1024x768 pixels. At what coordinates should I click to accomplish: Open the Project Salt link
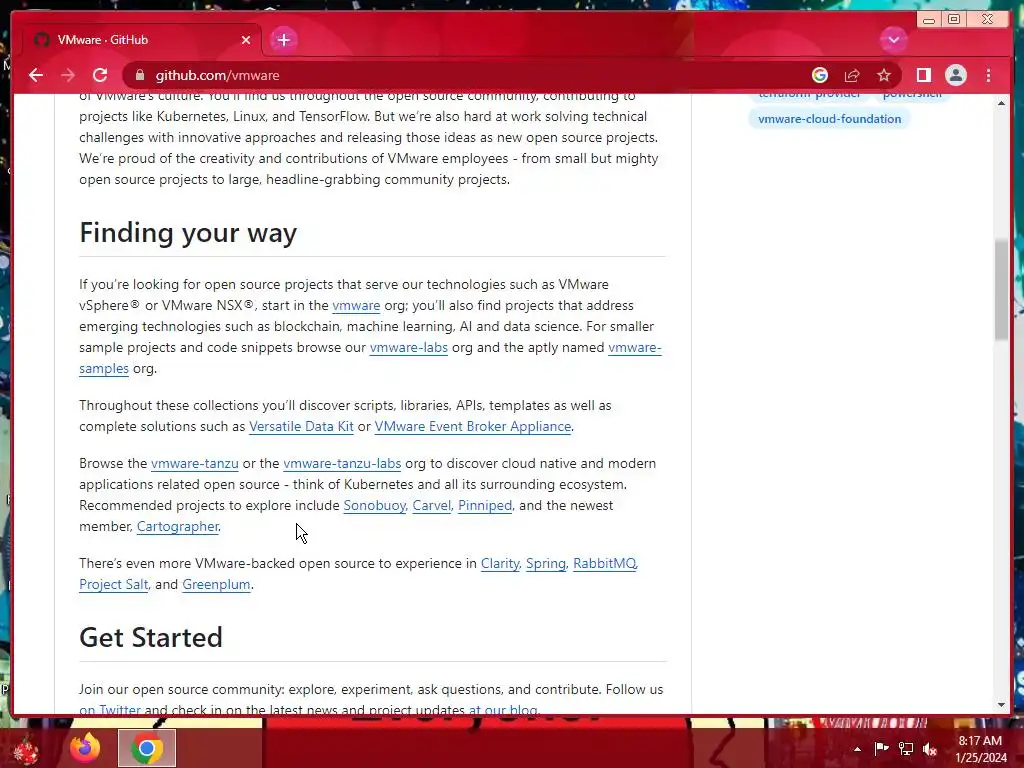point(114,584)
